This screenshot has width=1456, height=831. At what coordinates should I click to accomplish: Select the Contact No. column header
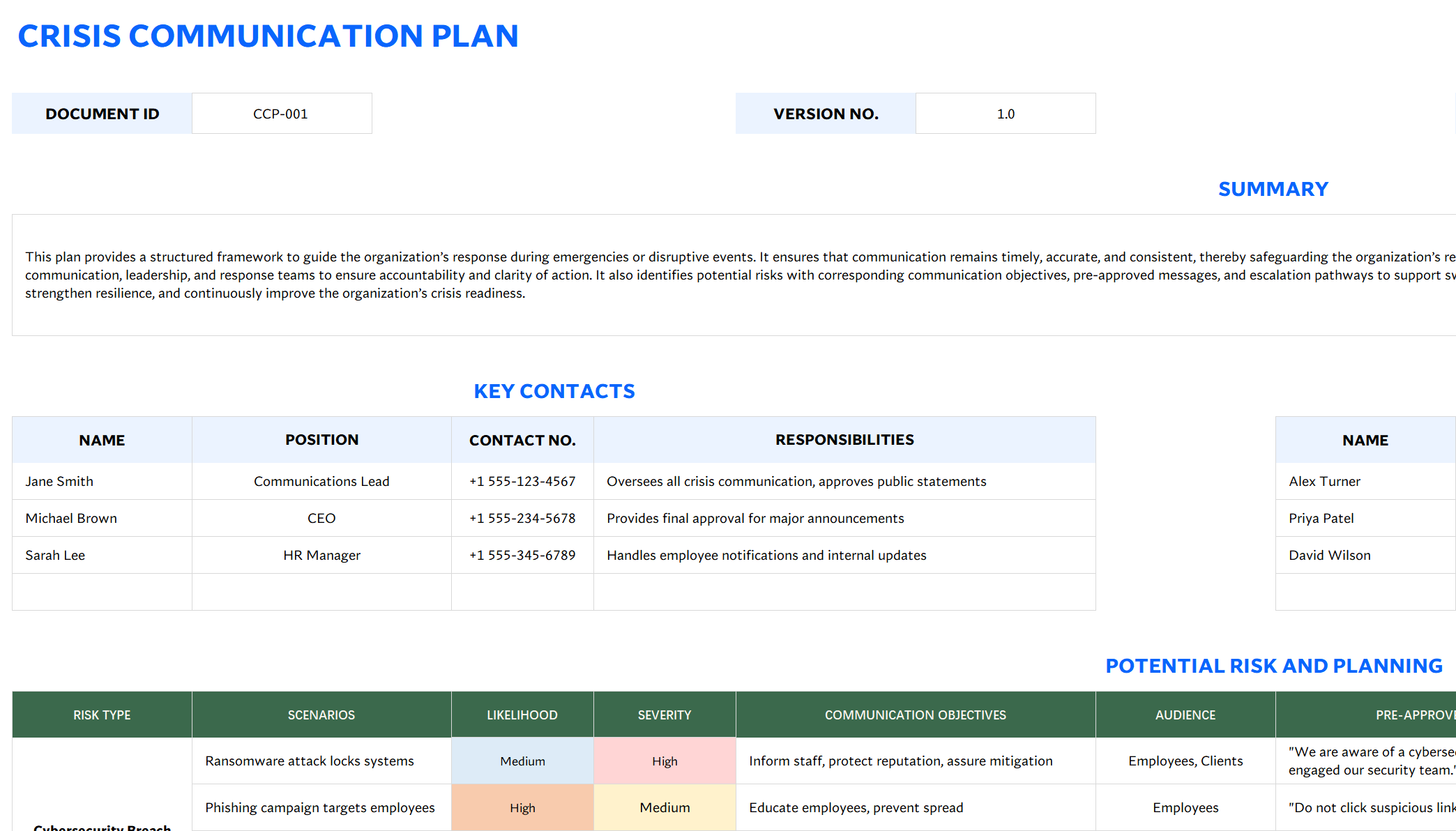click(522, 440)
